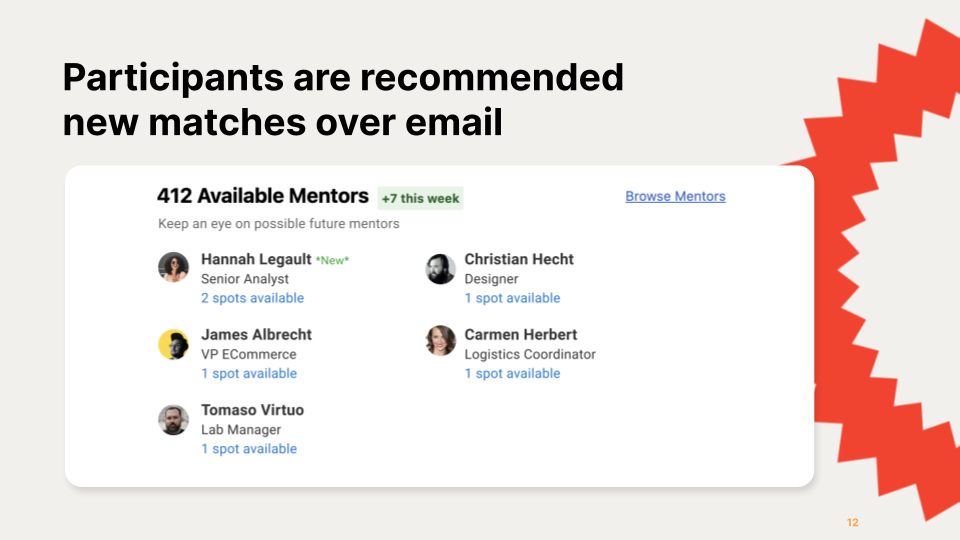Click Hannah's 2 spots available link
Image resolution: width=960 pixels, height=540 pixels.
(252, 298)
